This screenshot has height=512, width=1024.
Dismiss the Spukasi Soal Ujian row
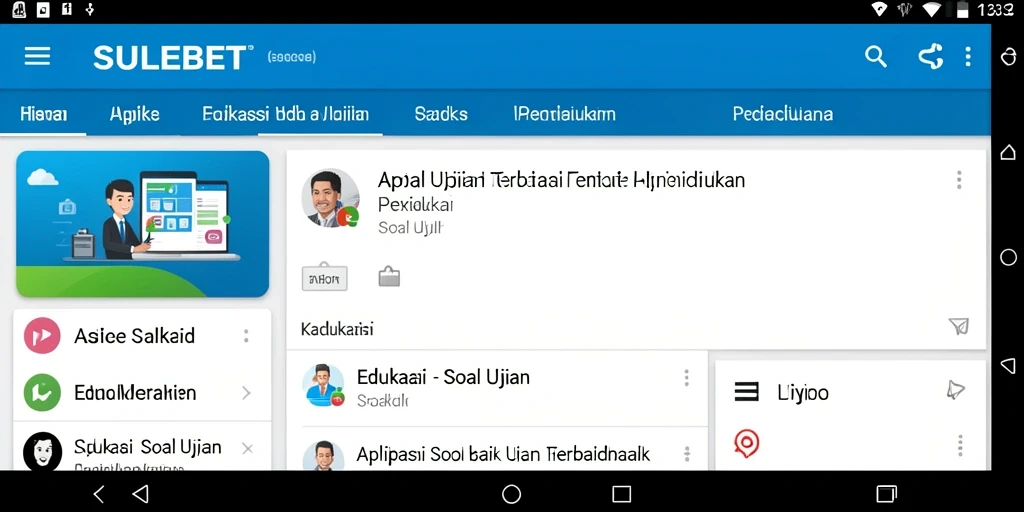(247, 448)
